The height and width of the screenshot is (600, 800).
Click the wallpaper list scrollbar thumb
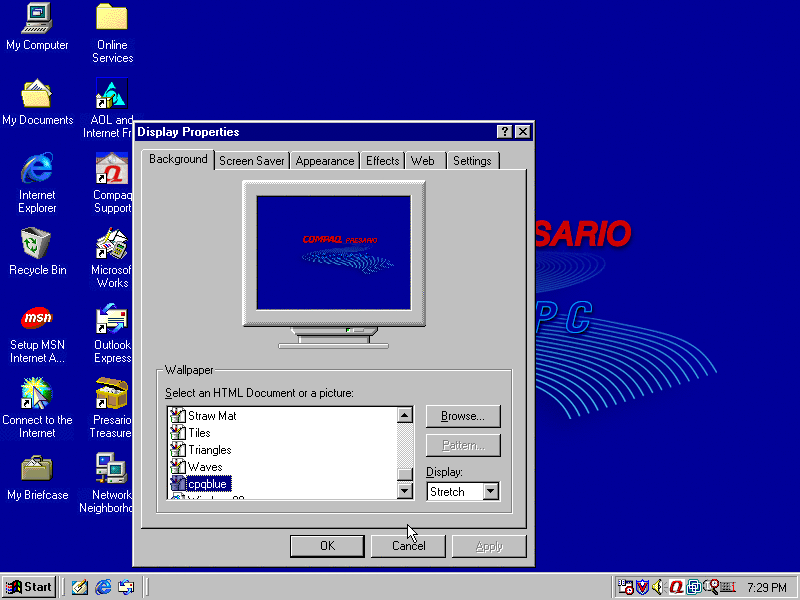coord(405,474)
